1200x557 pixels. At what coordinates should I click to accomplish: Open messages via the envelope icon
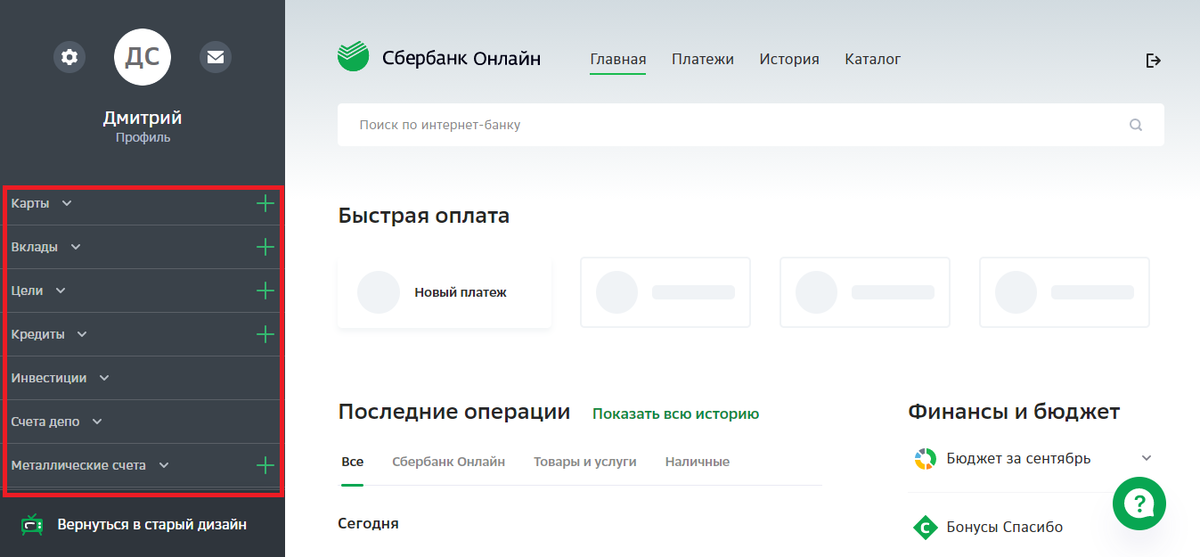tap(215, 57)
